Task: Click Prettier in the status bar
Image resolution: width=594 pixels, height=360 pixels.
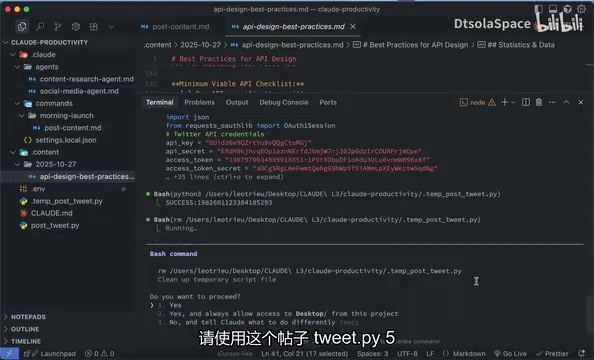Action: (552, 354)
